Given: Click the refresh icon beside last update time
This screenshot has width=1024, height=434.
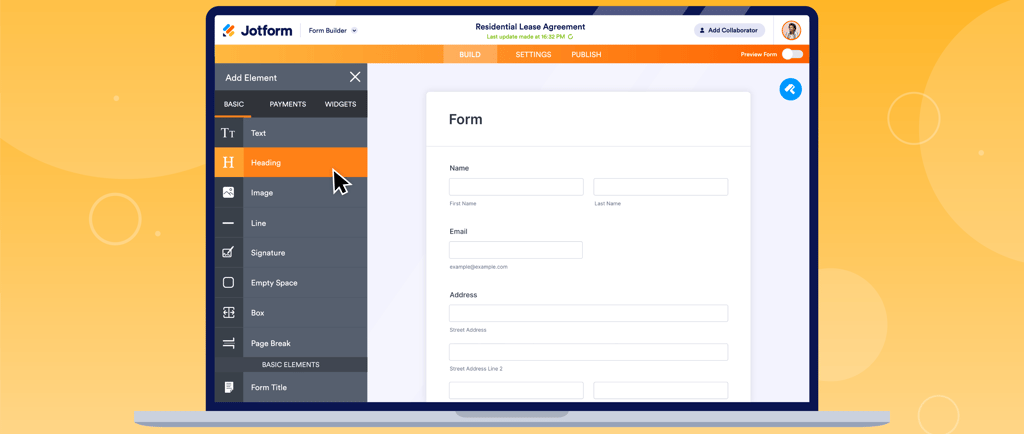Looking at the screenshot, I should (x=570, y=37).
